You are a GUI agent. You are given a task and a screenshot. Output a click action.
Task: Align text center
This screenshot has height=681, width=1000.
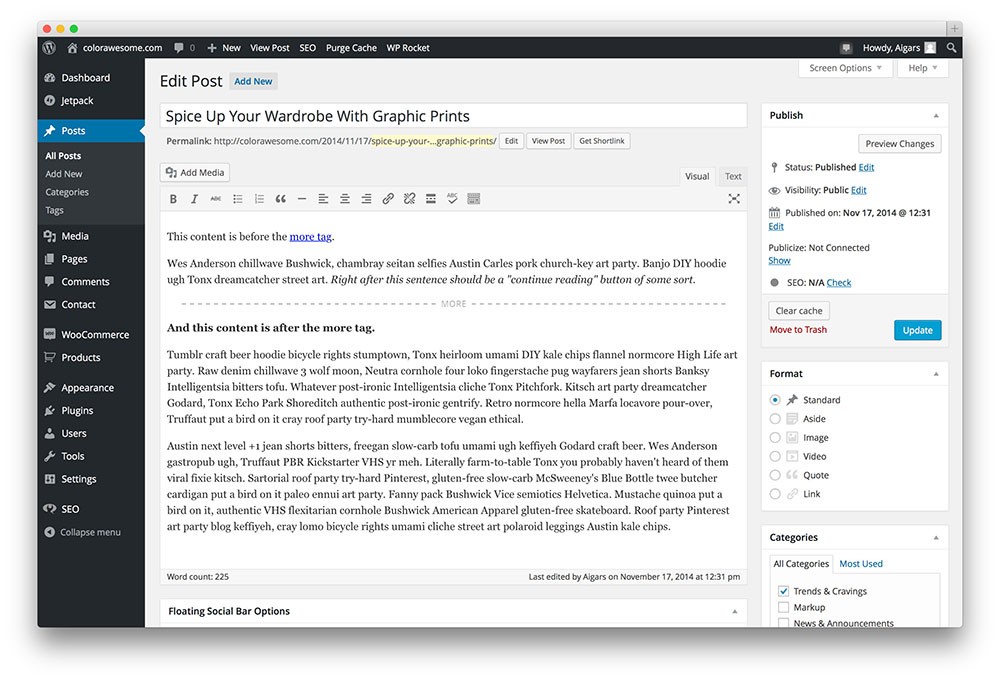tap(345, 199)
